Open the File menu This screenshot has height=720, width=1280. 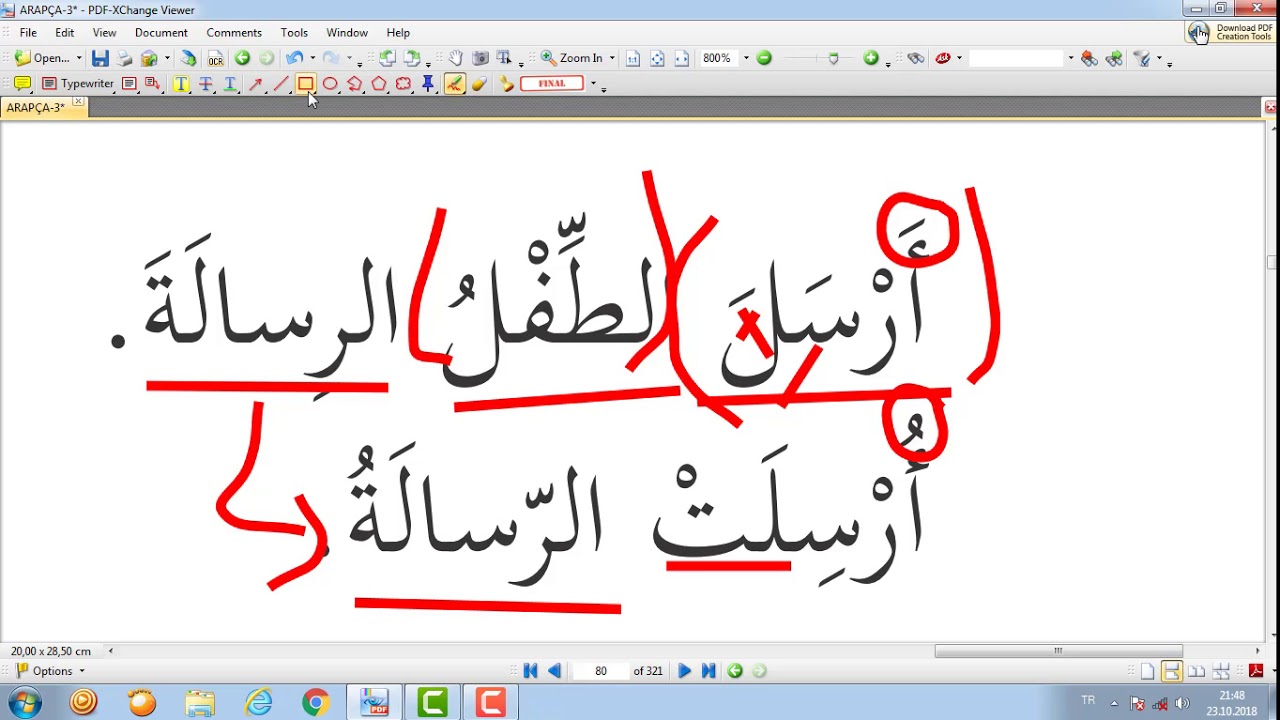(28, 33)
